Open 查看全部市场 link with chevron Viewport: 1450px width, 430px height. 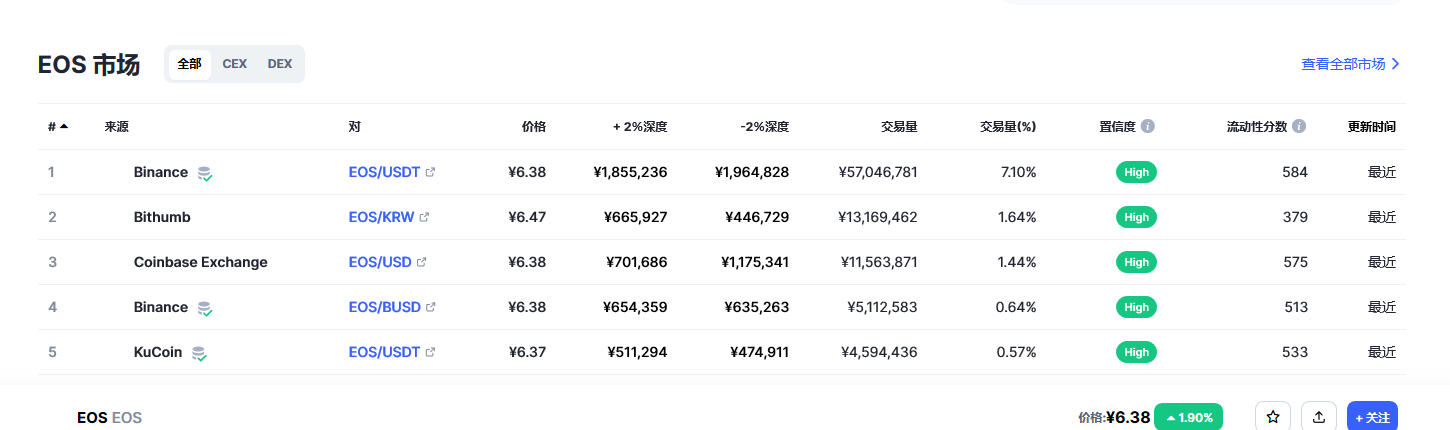click(1350, 64)
